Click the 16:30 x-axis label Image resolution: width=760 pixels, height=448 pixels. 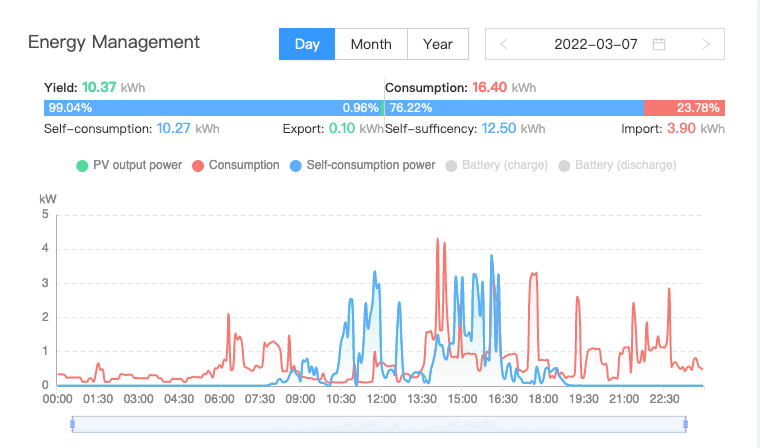[503, 399]
